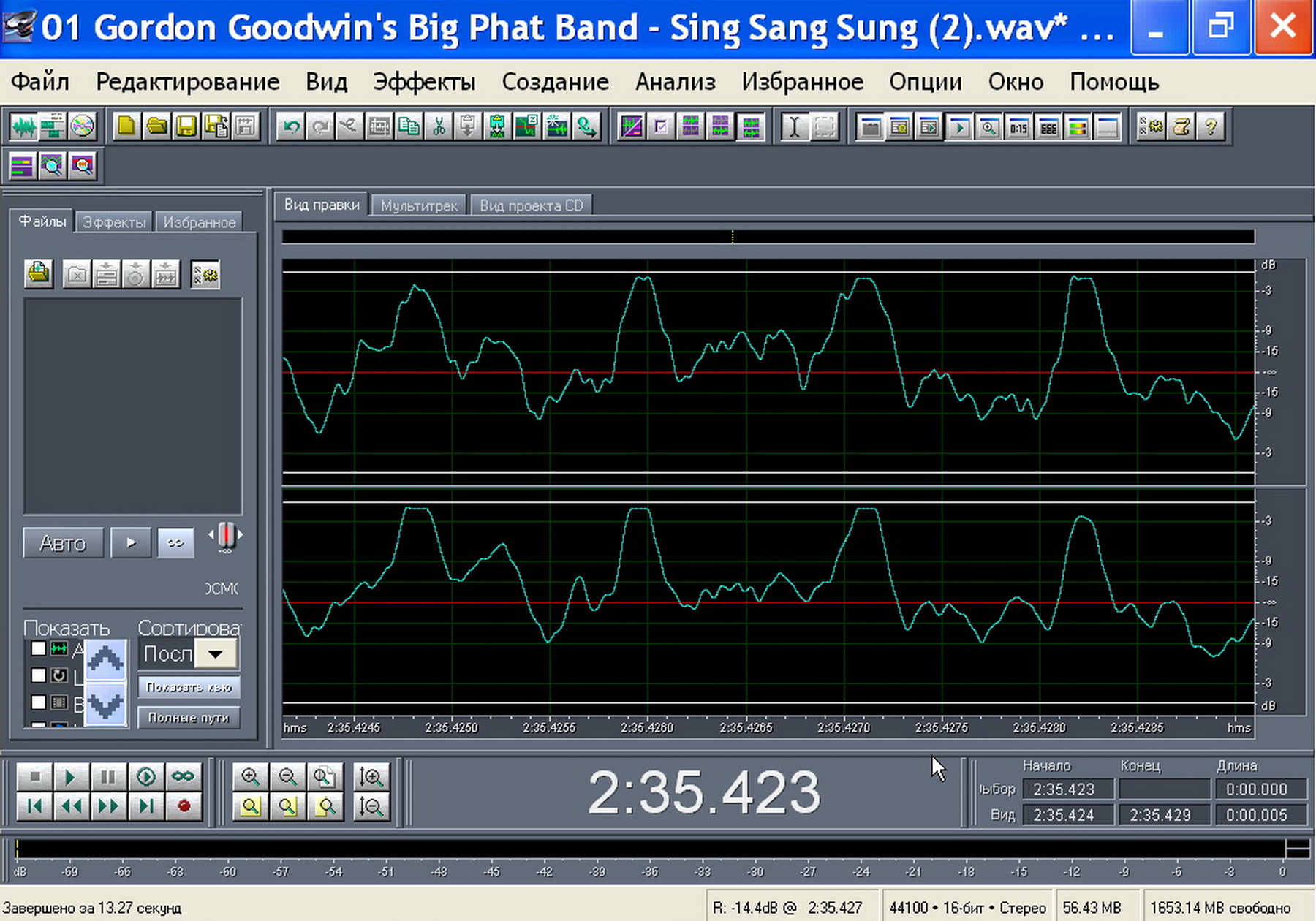Open Эффекты menu
Viewport: 1316px width, 921px height.
pyautogui.click(x=424, y=82)
